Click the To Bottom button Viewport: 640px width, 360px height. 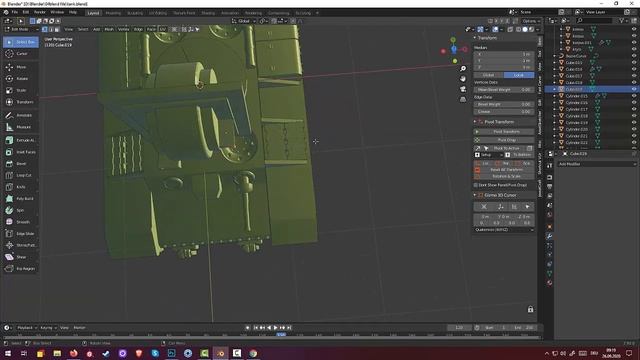(519, 155)
